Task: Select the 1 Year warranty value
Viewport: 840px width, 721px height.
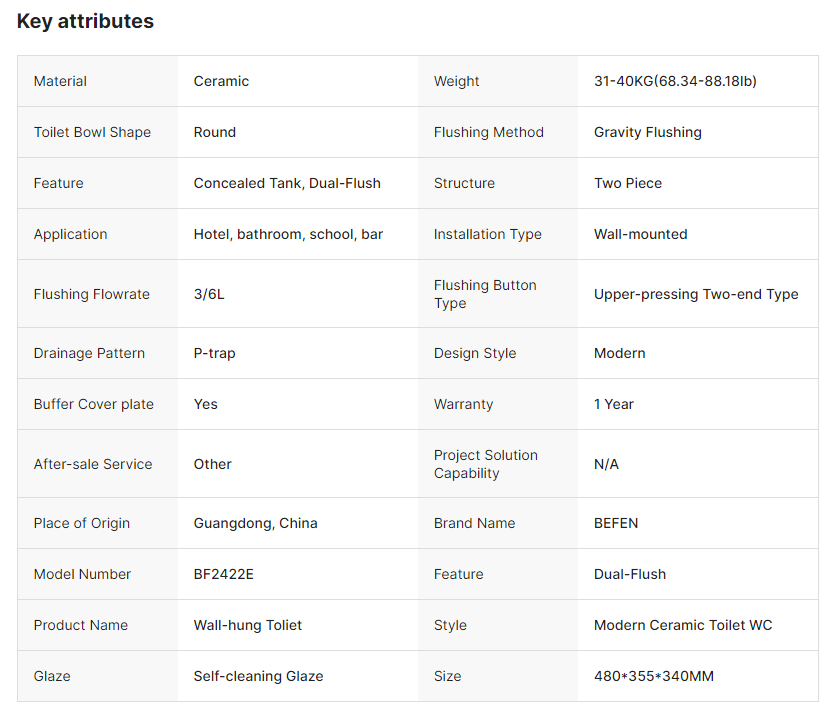Action: click(613, 404)
